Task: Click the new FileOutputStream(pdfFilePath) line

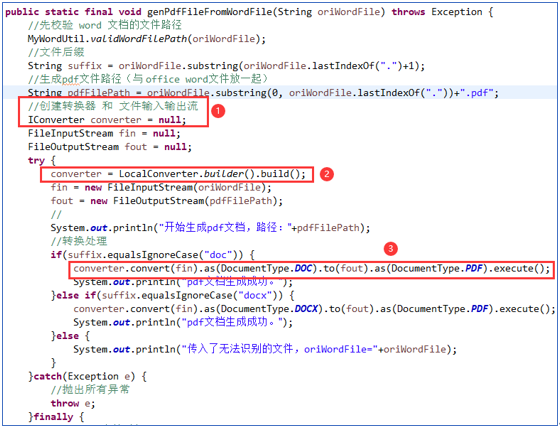Action: point(166,201)
